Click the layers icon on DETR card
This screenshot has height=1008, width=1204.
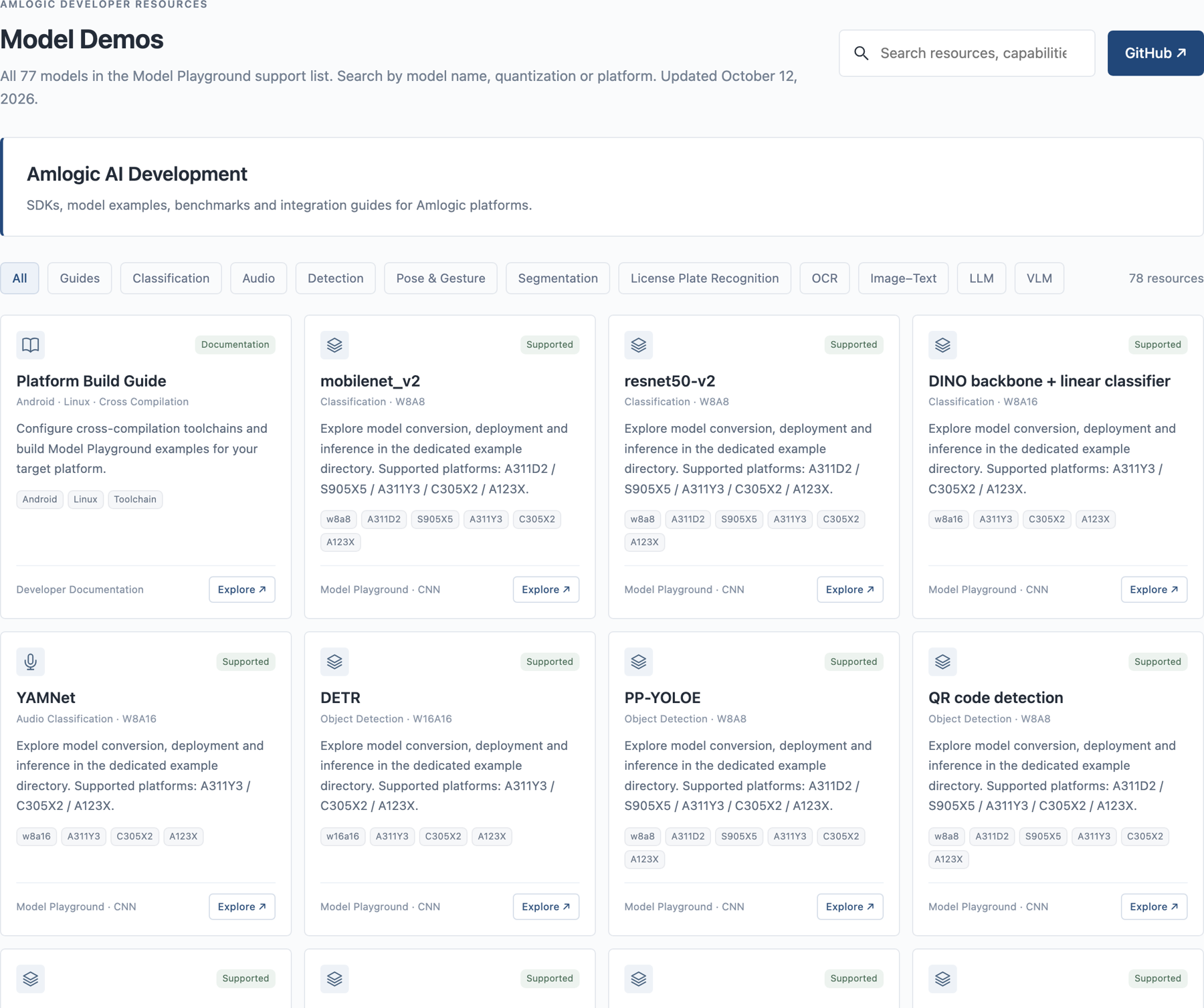(334, 662)
